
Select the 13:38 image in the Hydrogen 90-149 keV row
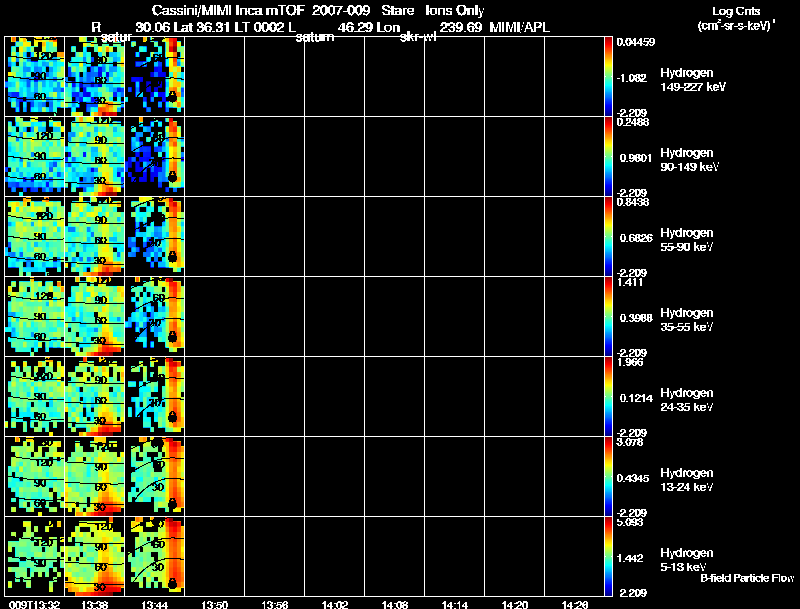click(95, 157)
